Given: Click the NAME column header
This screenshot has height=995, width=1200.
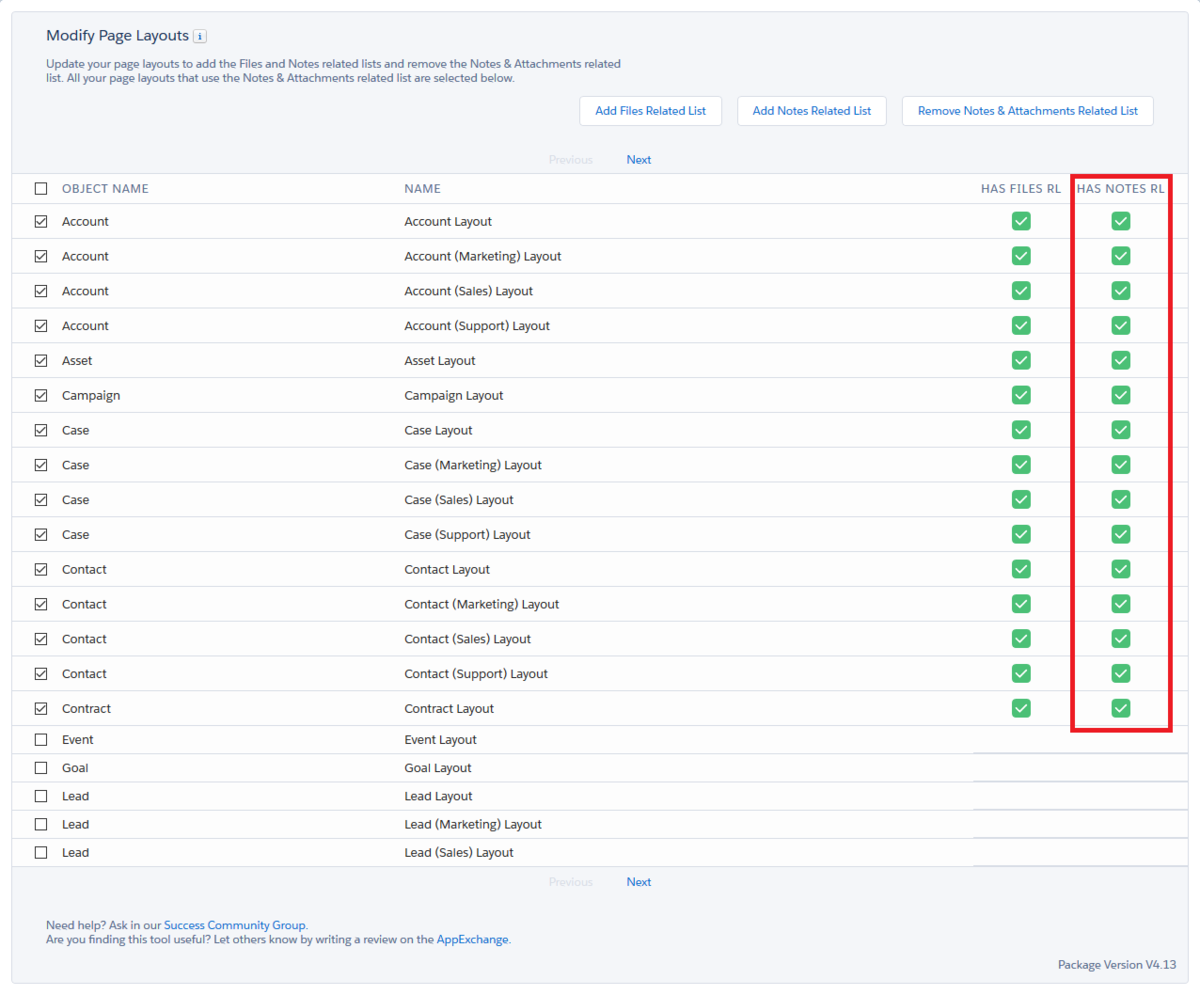Looking at the screenshot, I should [x=422, y=189].
